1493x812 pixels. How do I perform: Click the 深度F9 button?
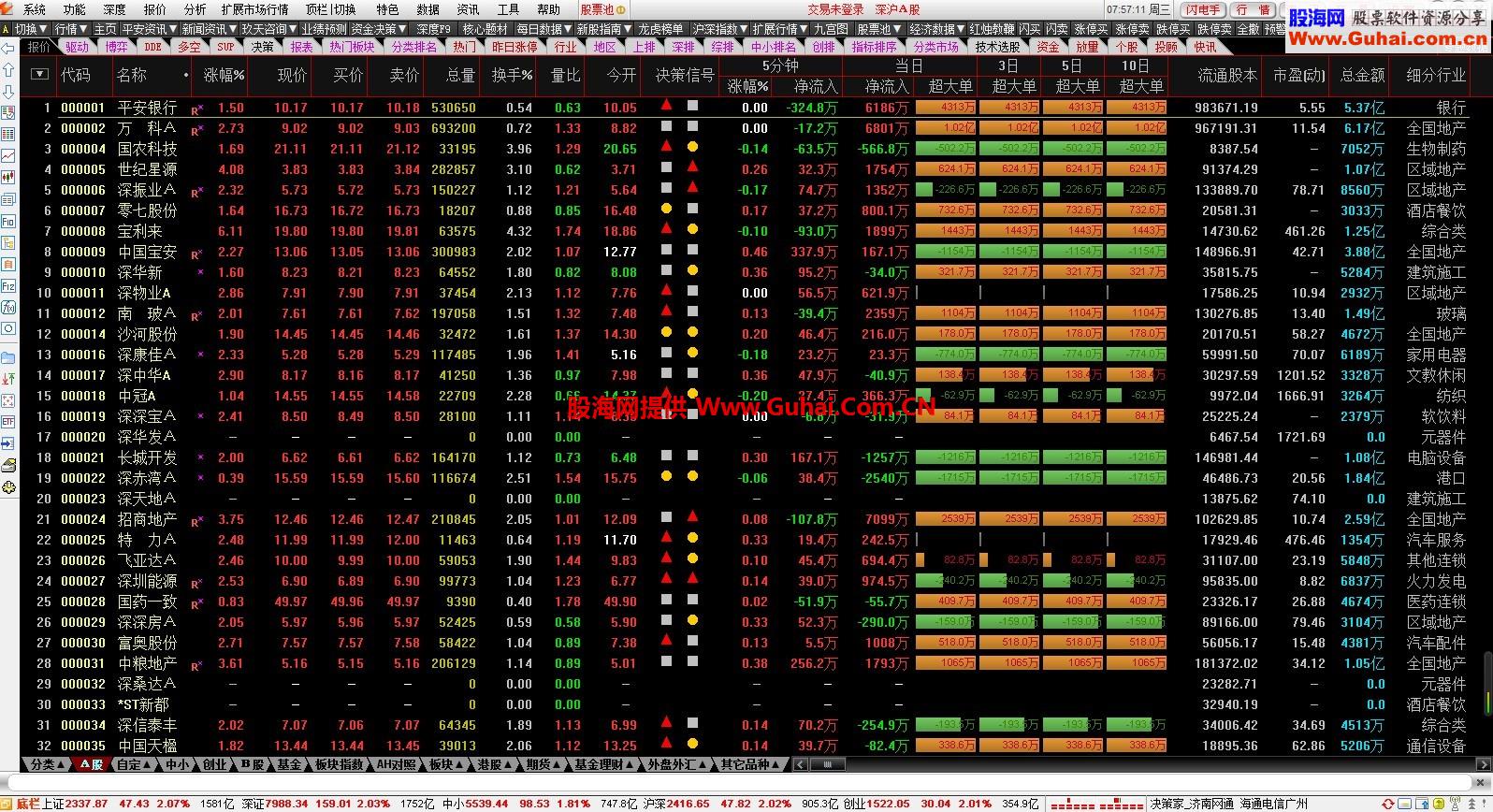point(433,29)
